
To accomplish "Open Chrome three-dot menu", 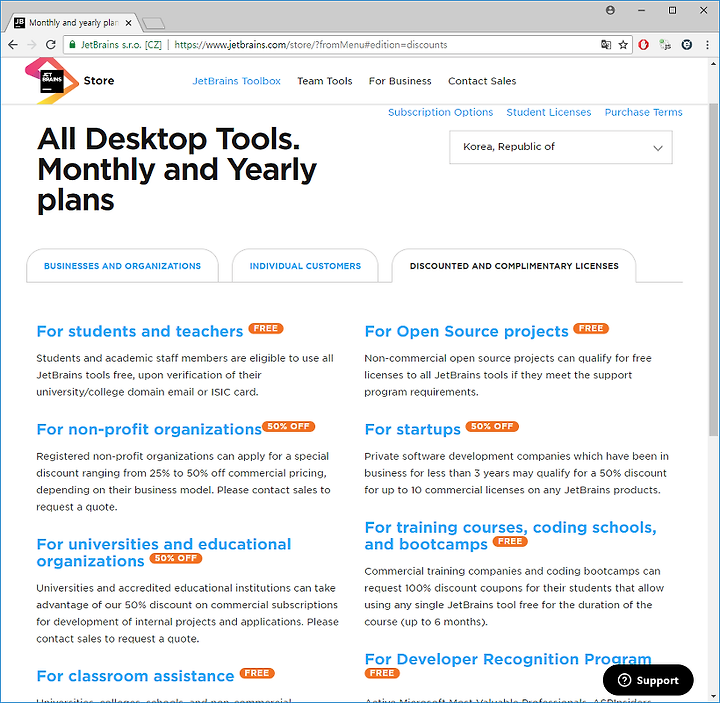I will point(707,45).
